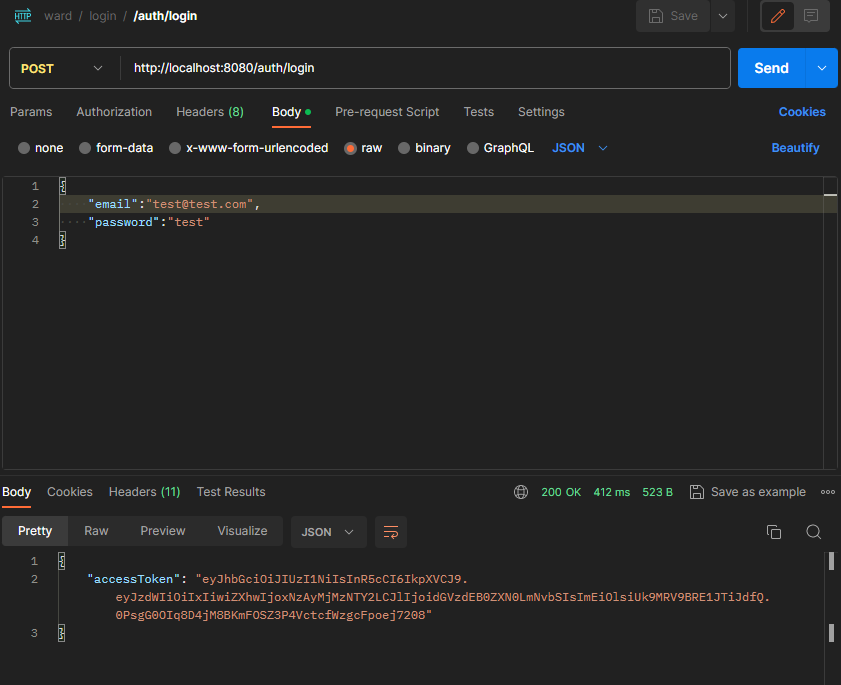
Task: Select the Preview response view
Action: click(163, 531)
